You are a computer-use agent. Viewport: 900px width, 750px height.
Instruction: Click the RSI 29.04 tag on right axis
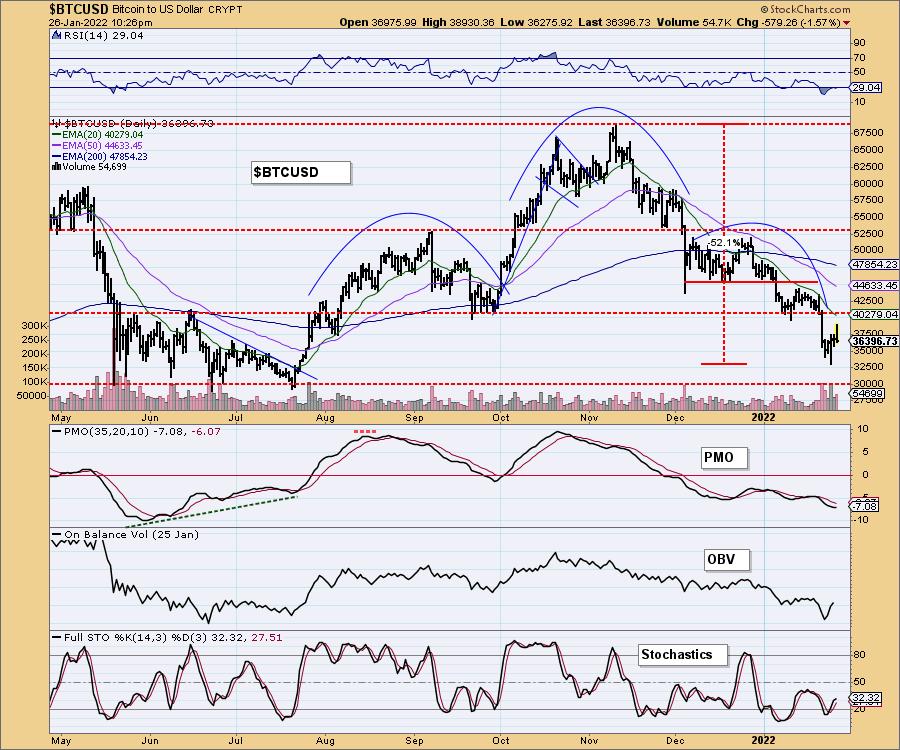coord(866,88)
